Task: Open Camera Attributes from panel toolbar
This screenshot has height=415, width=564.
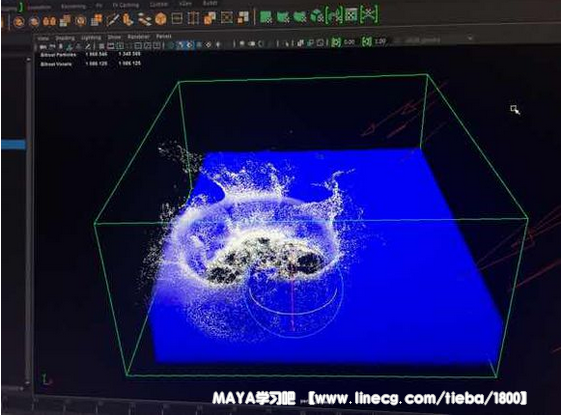Action: click(x=60, y=46)
